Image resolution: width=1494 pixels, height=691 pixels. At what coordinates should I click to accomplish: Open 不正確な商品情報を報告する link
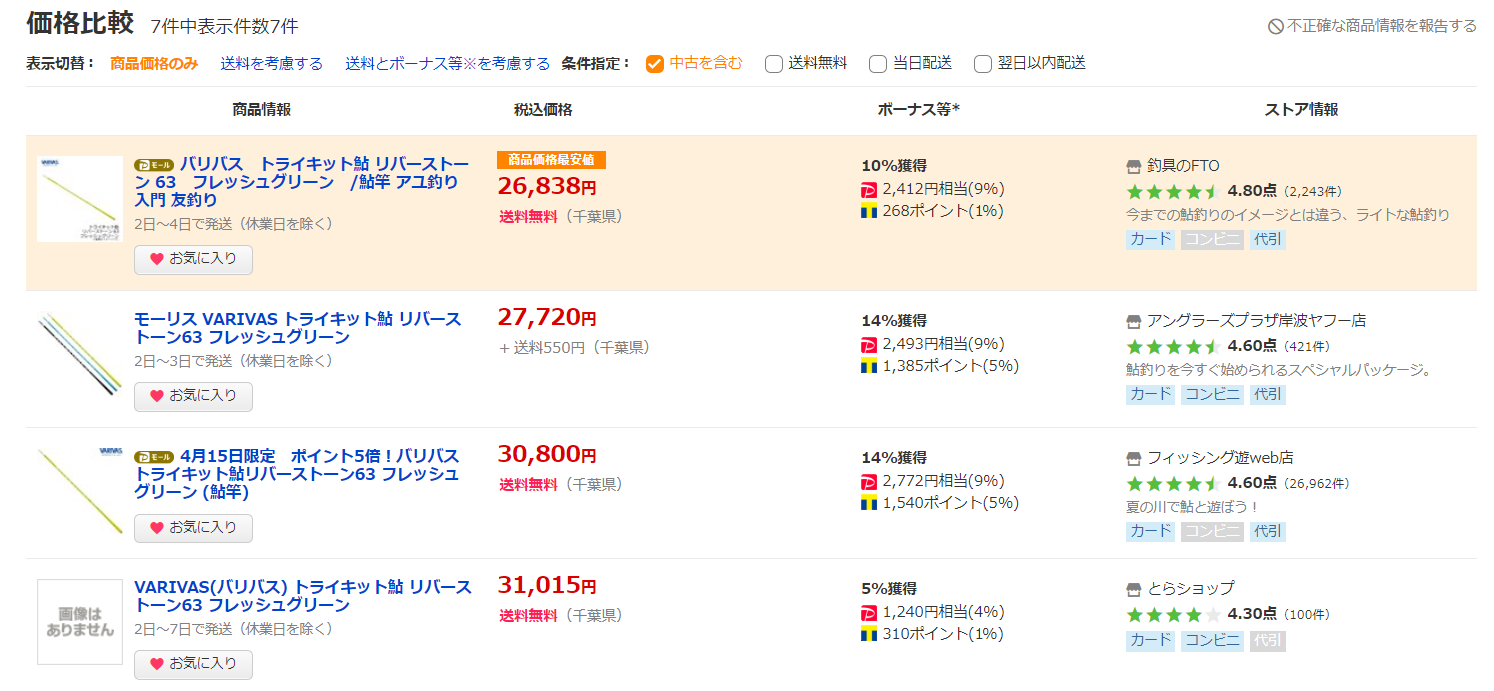point(1382,26)
